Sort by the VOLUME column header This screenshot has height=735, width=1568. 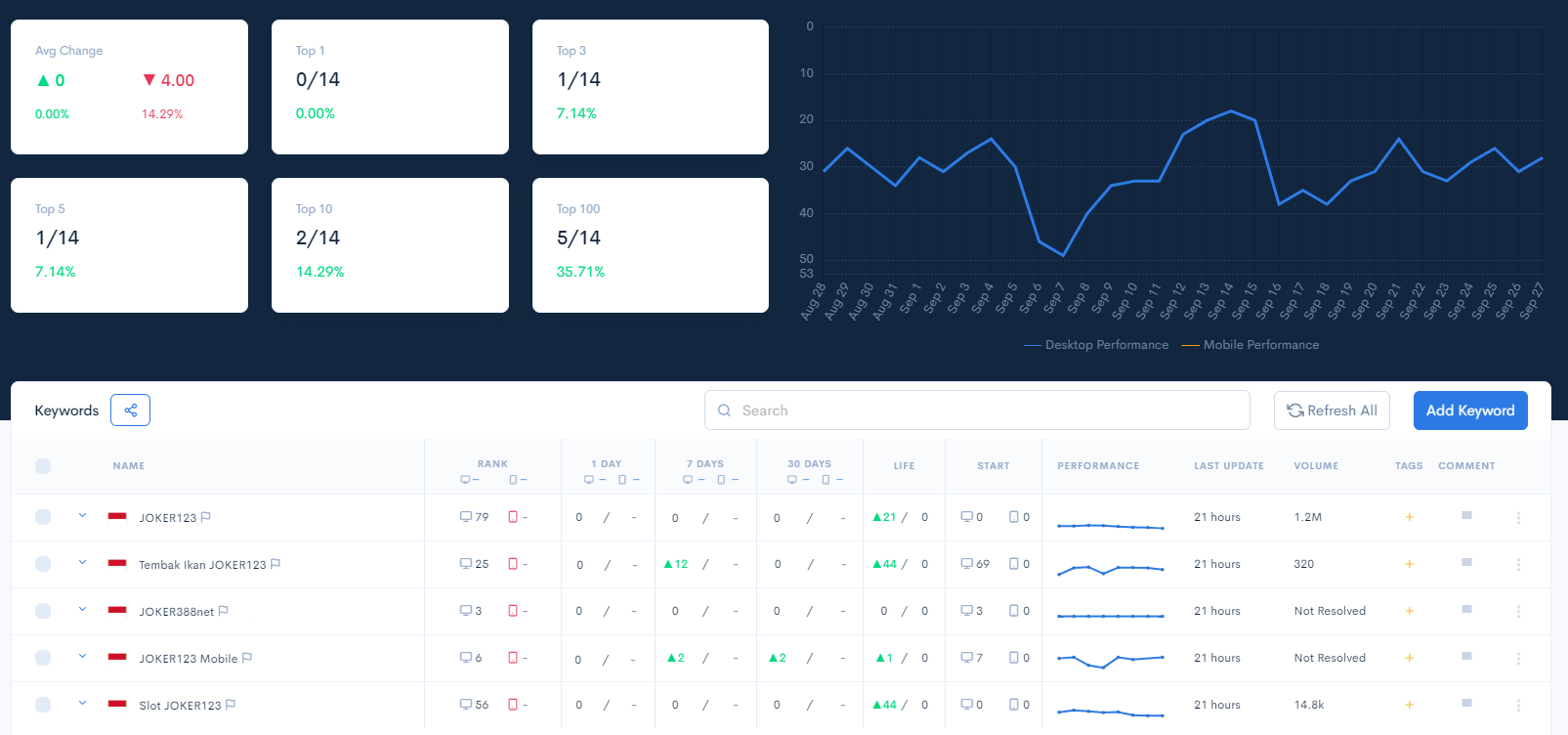click(x=1316, y=466)
